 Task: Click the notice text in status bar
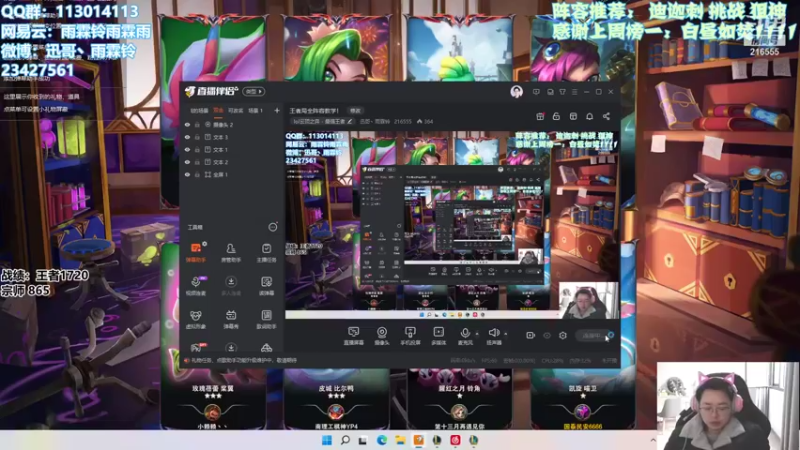click(x=244, y=360)
